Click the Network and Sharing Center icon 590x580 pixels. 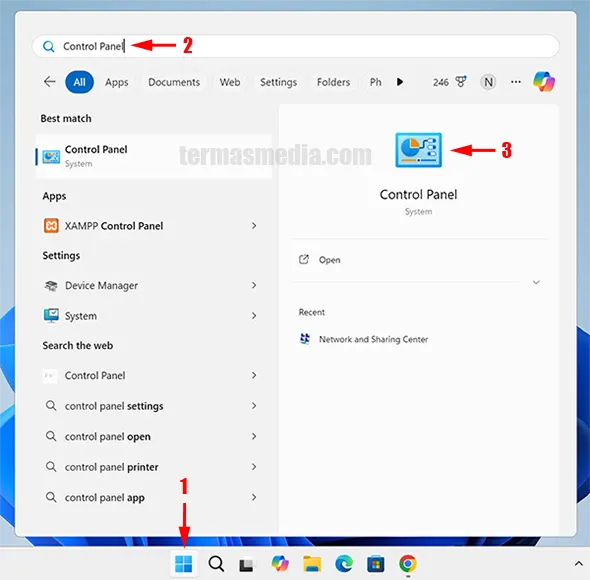click(305, 339)
